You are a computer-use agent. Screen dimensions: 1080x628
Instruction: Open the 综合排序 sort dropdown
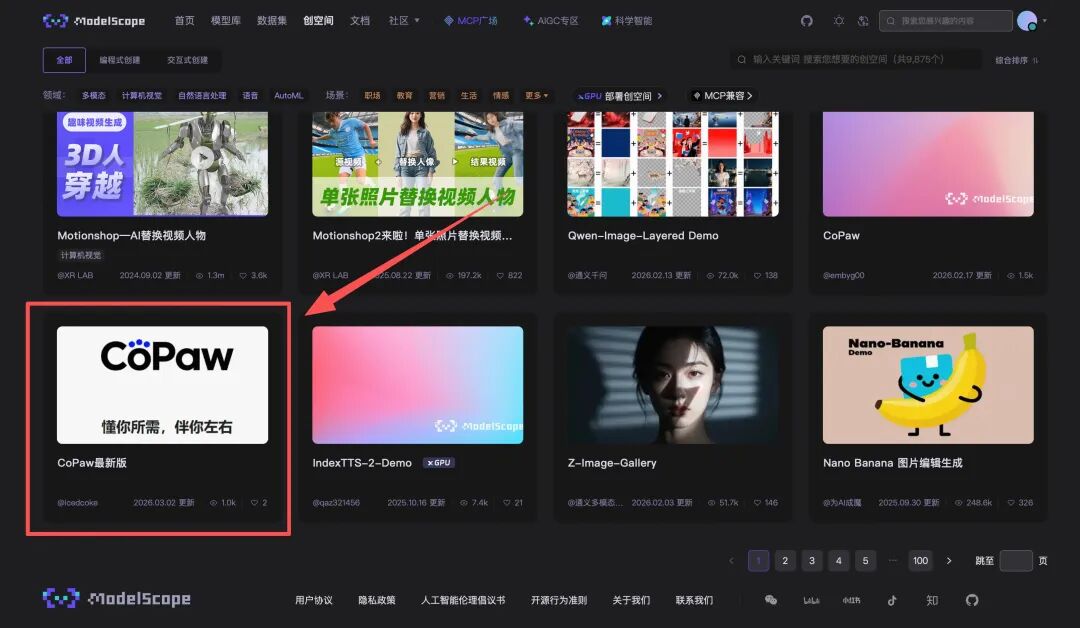pyautogui.click(x=1017, y=60)
